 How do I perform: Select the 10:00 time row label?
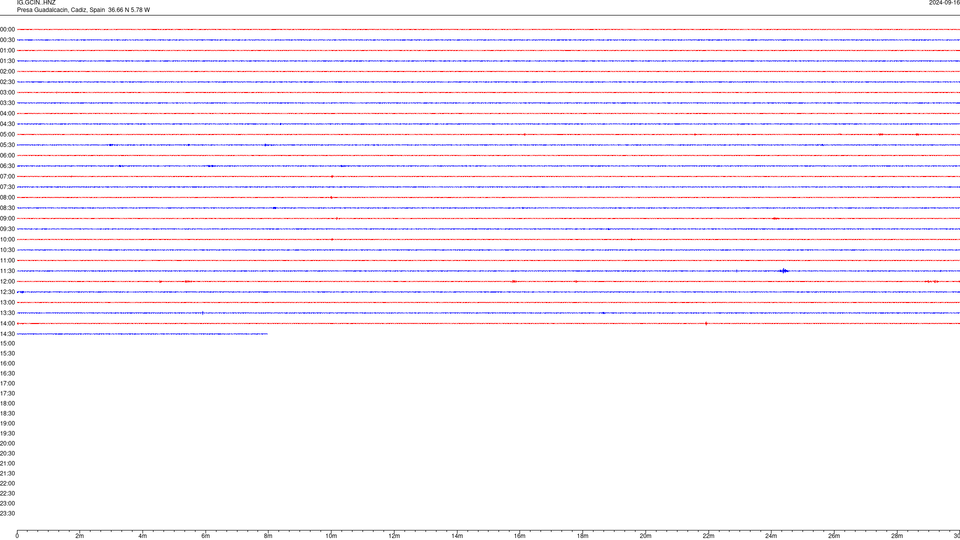pyautogui.click(x=7, y=239)
